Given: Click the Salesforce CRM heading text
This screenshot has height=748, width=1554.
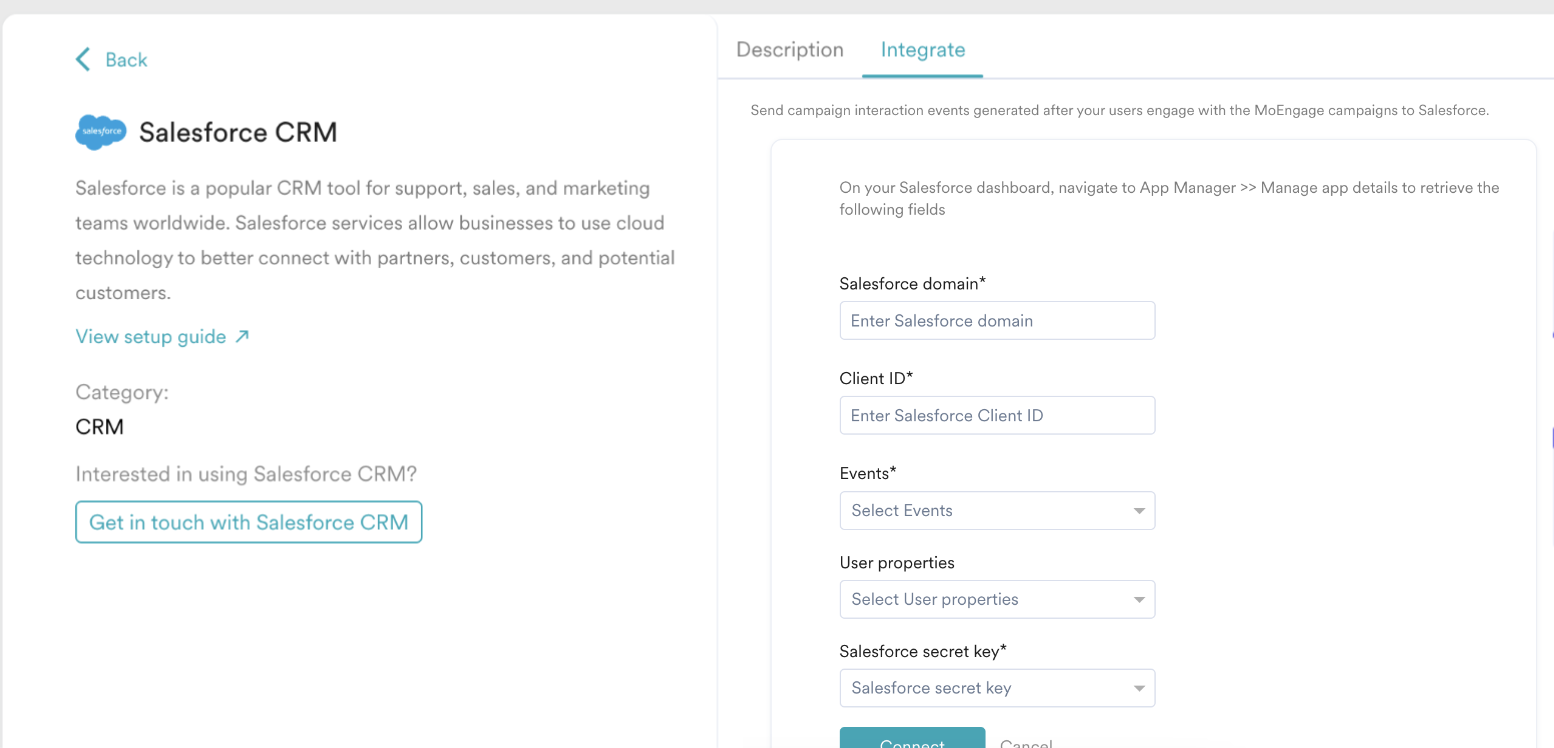Looking at the screenshot, I should coord(238,132).
